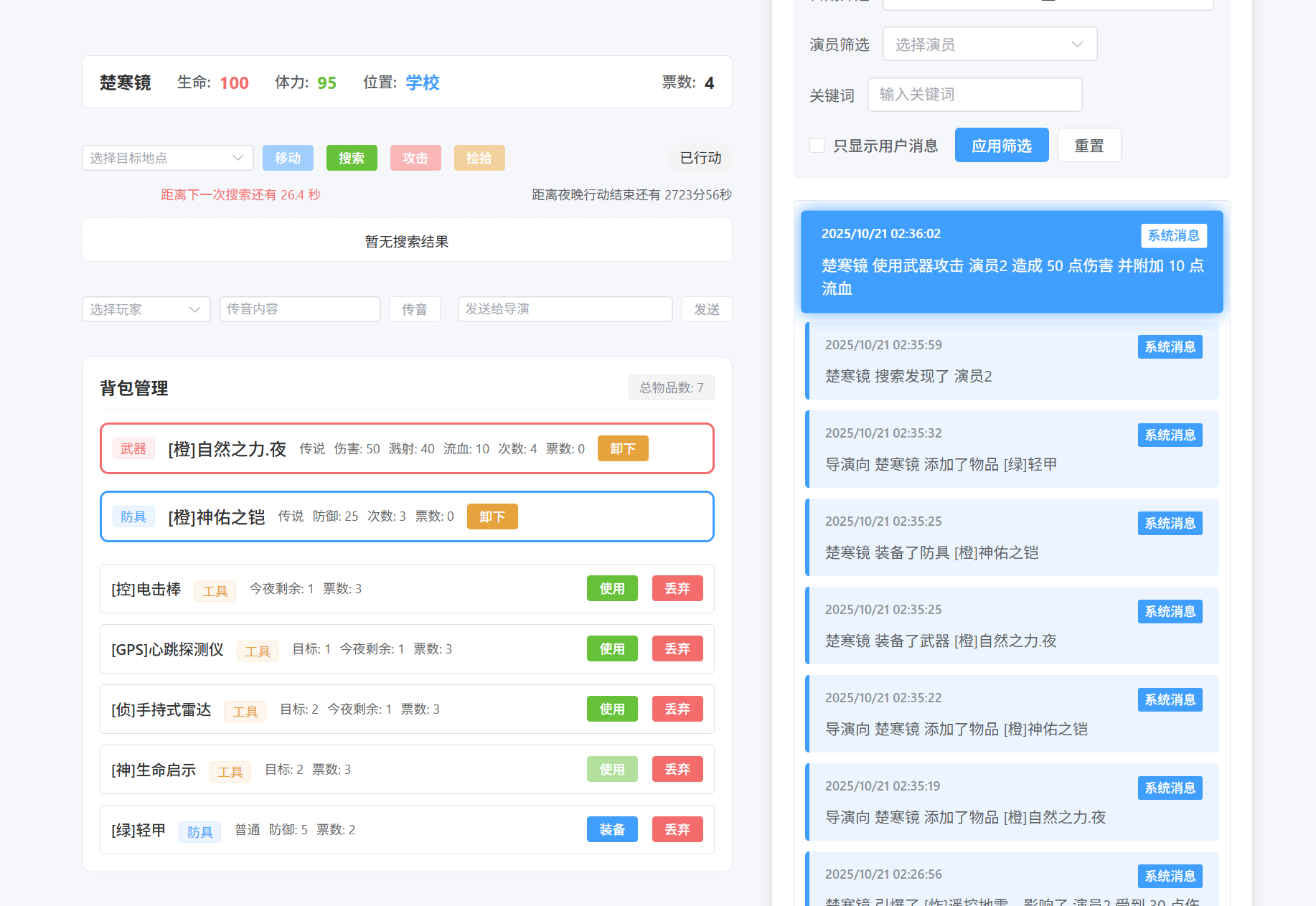The height and width of the screenshot is (906, 1316).
Task: Use the [侦]手持式雷达 tool
Action: tap(611, 709)
